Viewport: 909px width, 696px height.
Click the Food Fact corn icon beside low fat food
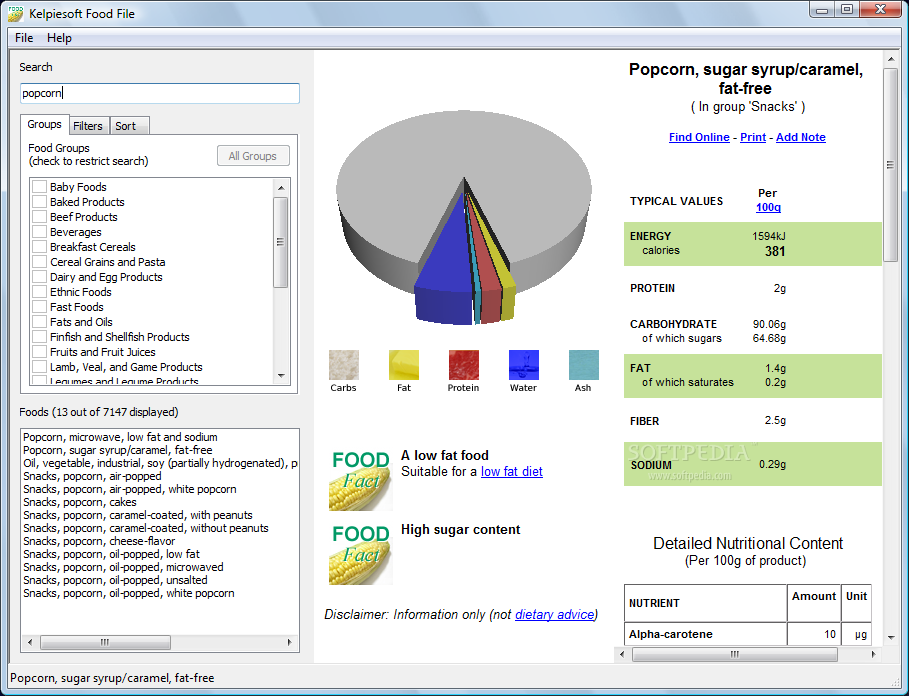[361, 480]
